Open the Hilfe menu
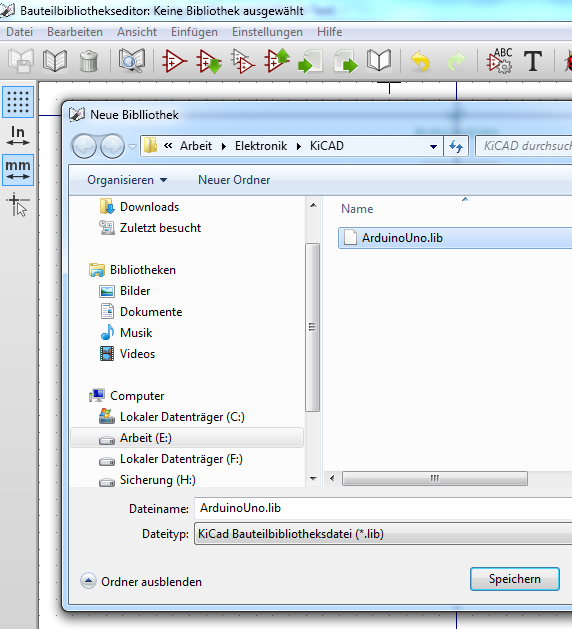Viewport: 572px width, 629px height. click(x=329, y=32)
